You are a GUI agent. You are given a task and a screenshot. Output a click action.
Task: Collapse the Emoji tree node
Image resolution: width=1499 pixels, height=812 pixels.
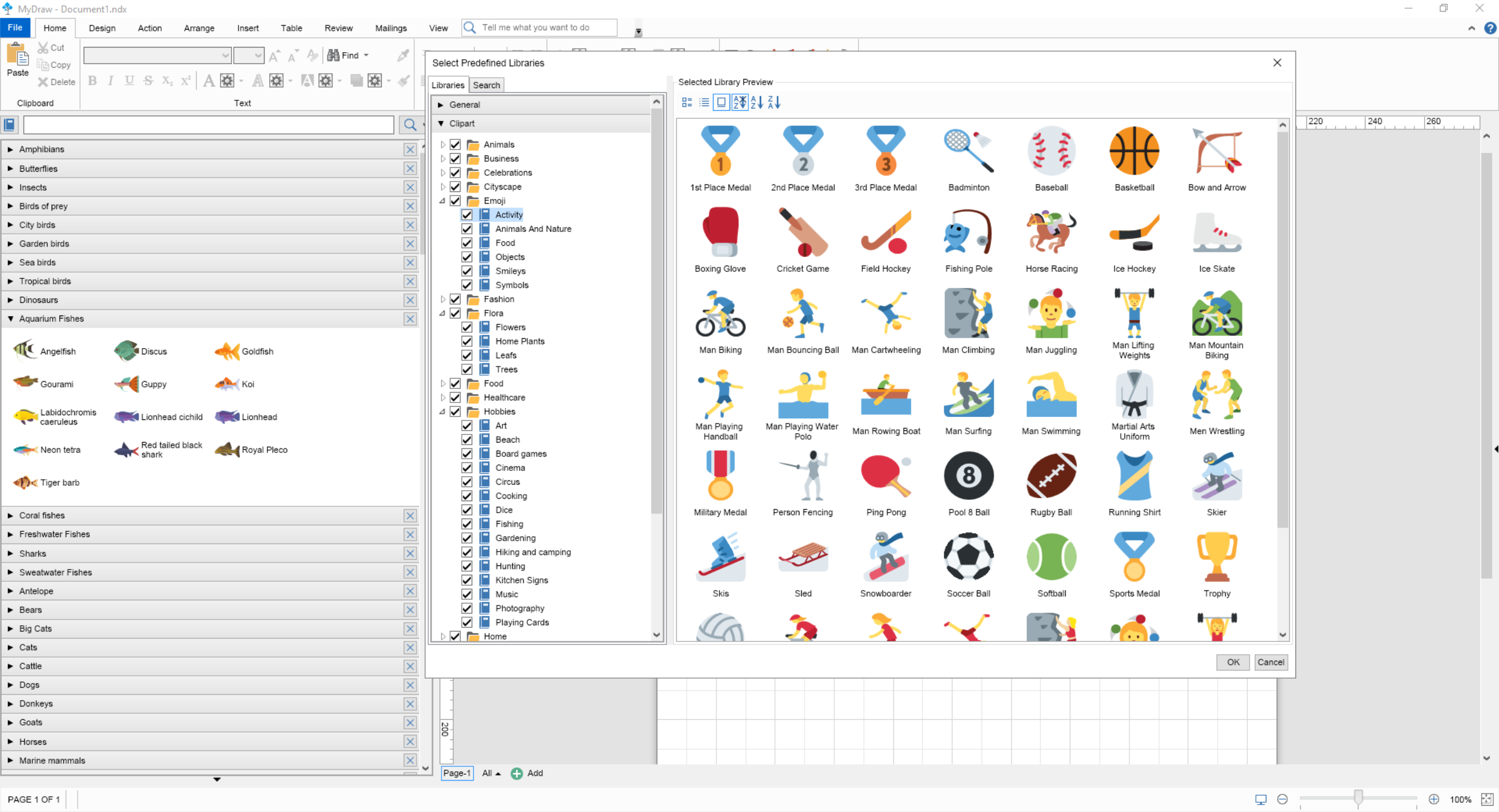click(x=443, y=201)
